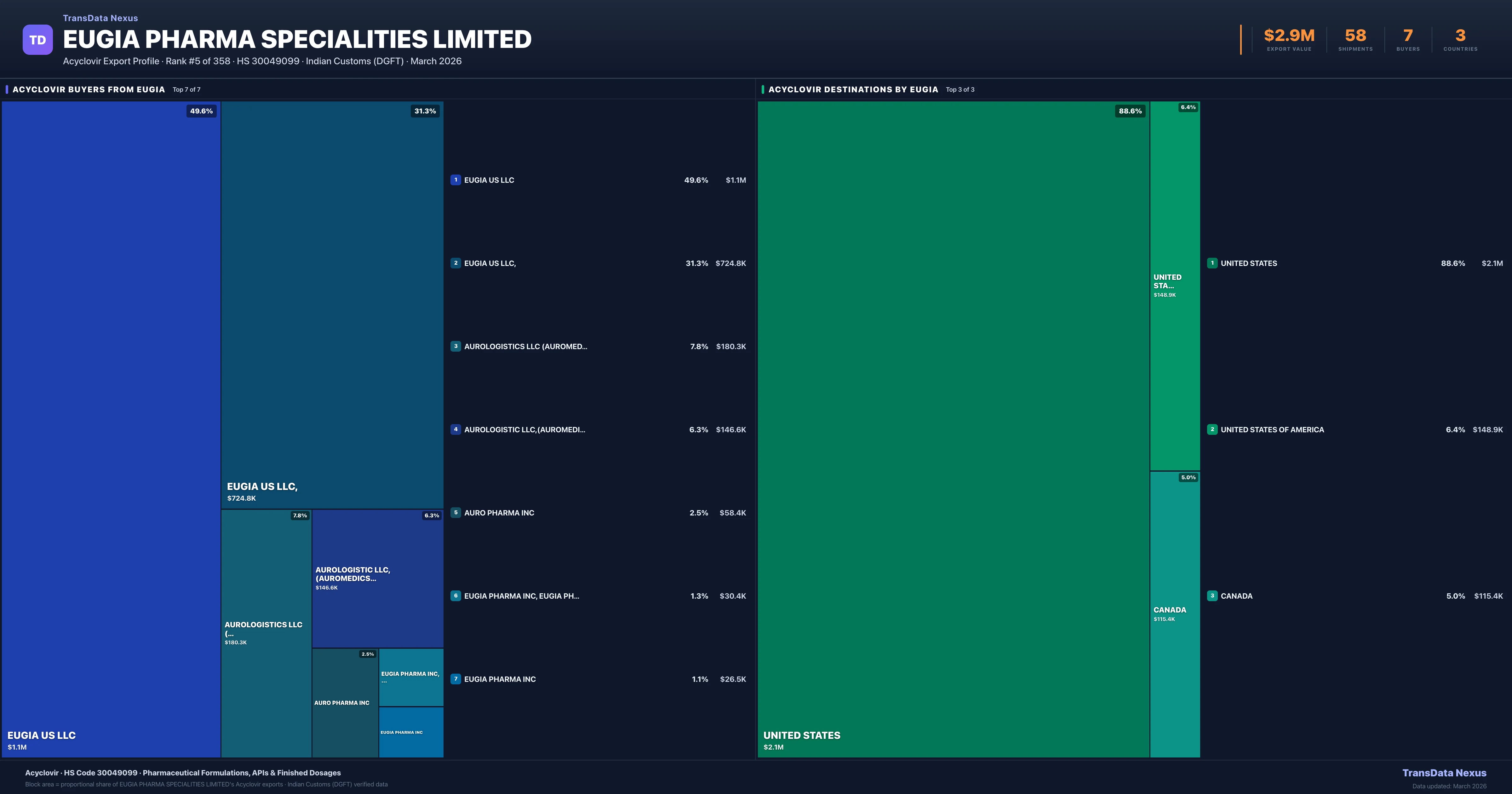Click rank badge 7 beside EUGIA PHARMA INC
Viewport: 1512px width, 794px height.
[455, 678]
